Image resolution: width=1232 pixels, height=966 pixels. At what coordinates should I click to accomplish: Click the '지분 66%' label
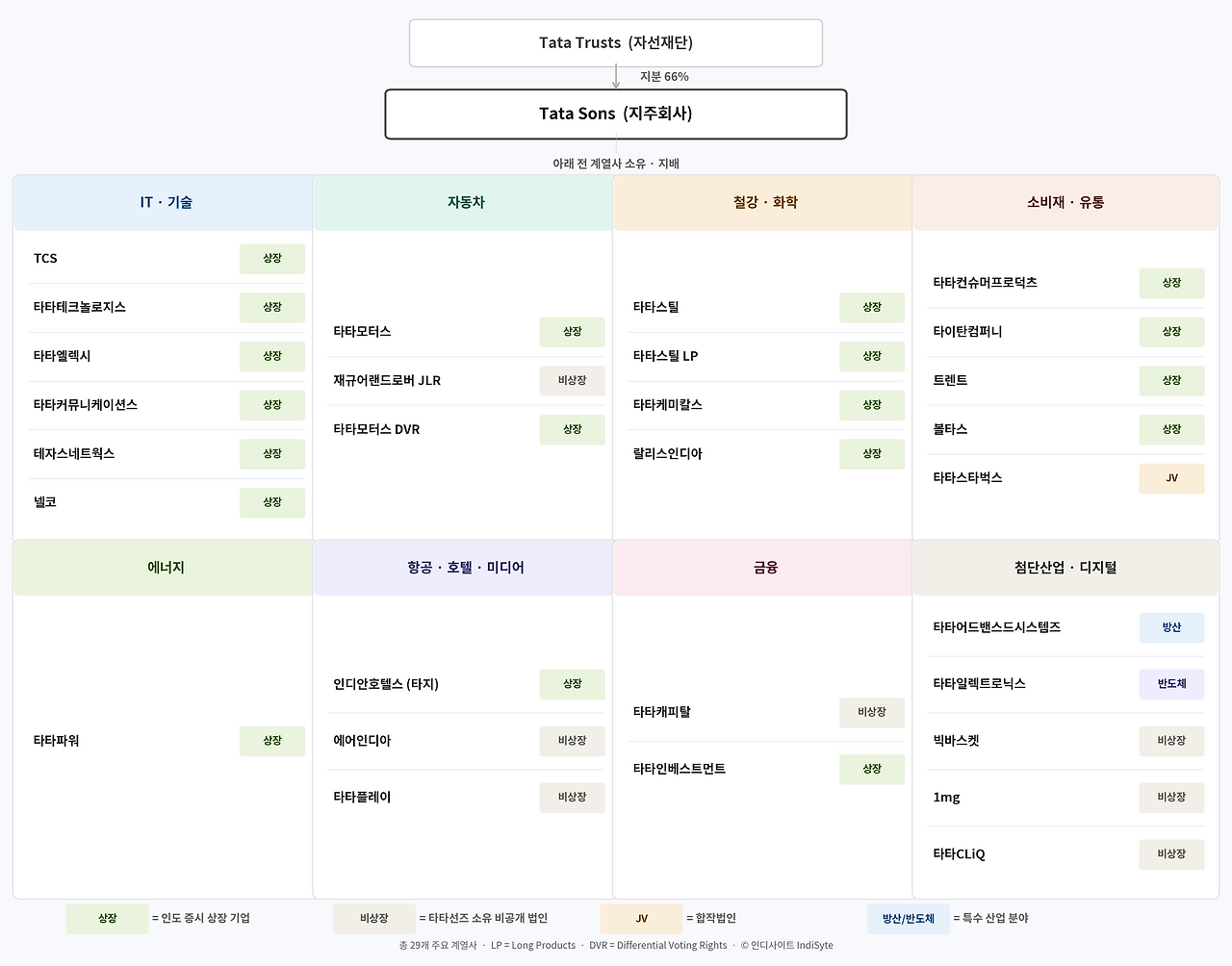pyautogui.click(x=664, y=77)
